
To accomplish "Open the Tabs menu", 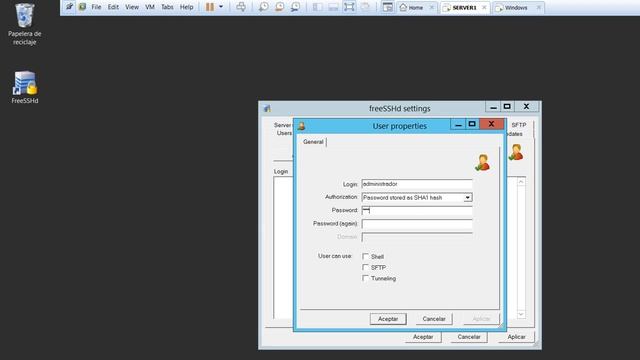I will click(x=167, y=7).
